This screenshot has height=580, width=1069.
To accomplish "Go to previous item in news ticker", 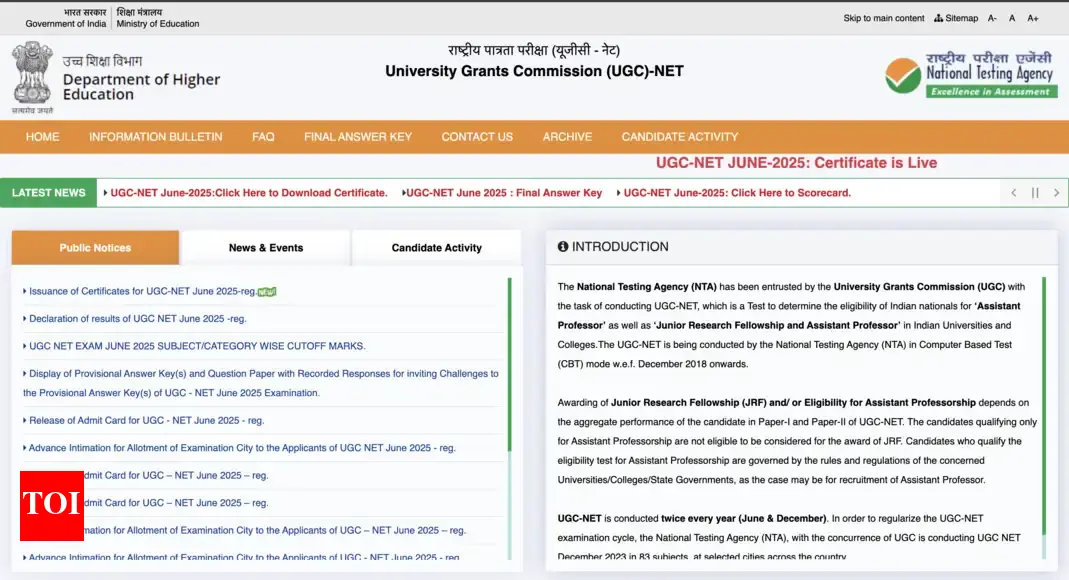I will pos(1014,193).
